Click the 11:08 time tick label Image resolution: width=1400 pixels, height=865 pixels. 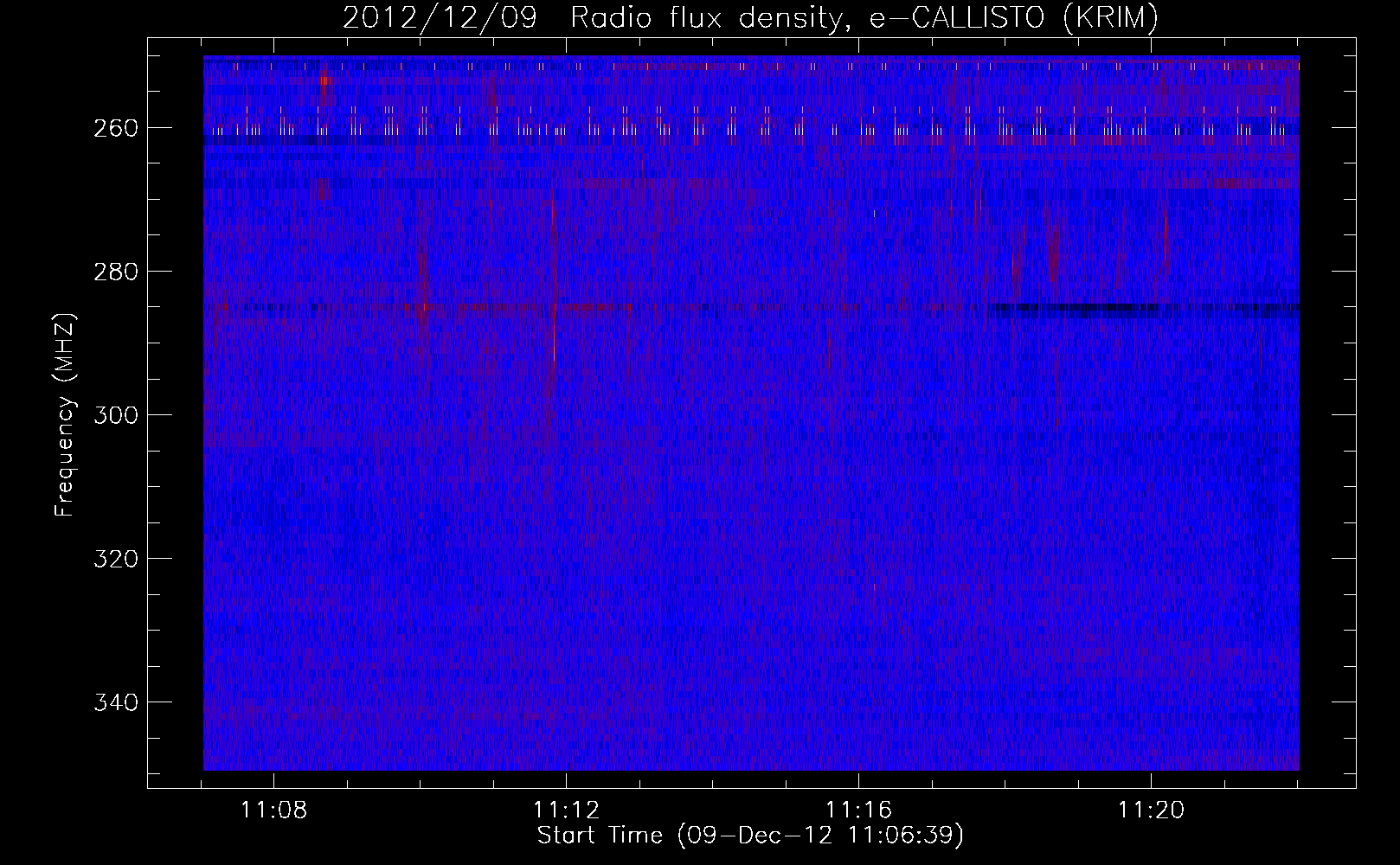(x=273, y=811)
